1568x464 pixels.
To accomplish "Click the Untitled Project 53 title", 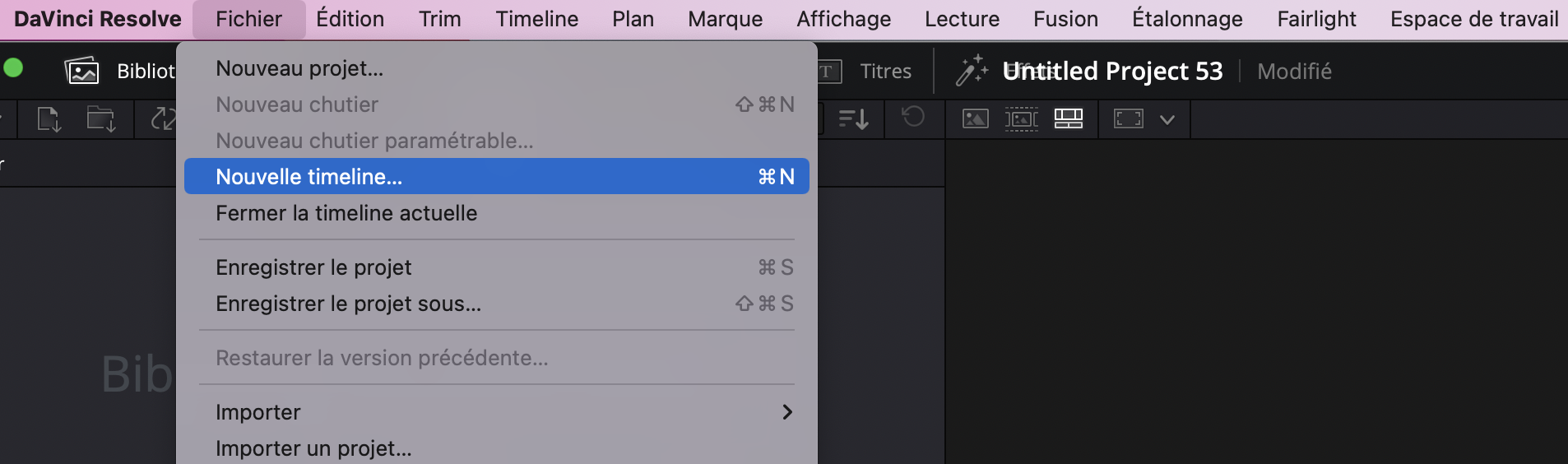I will tap(1112, 72).
